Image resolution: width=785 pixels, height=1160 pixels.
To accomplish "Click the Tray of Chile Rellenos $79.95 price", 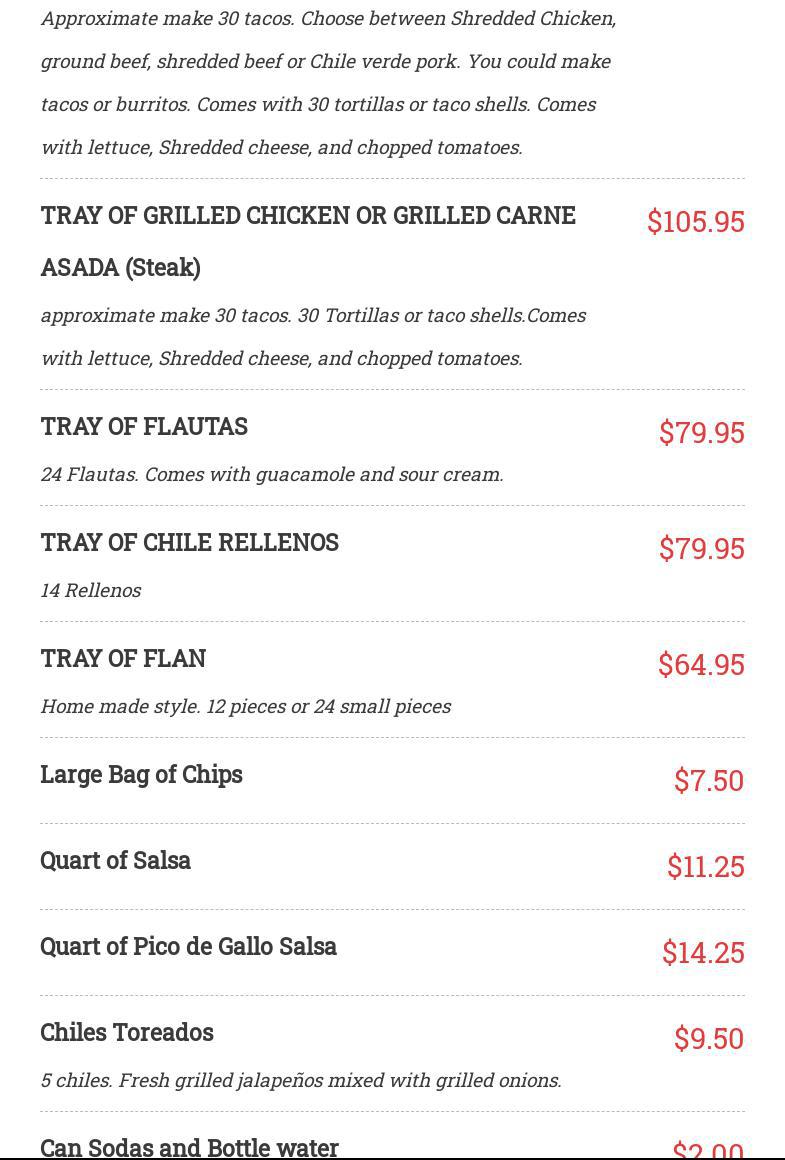I will pyautogui.click(x=701, y=548).
